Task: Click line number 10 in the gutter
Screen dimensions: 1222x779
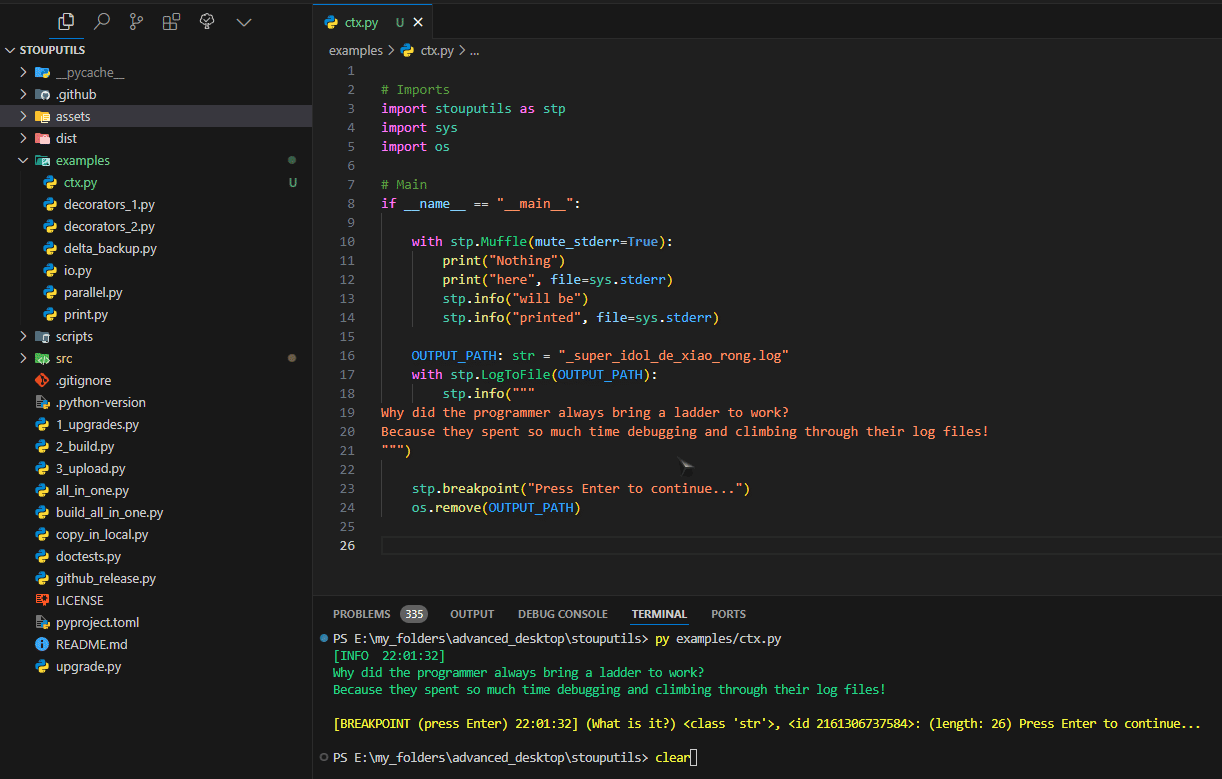Action: pyautogui.click(x=347, y=241)
